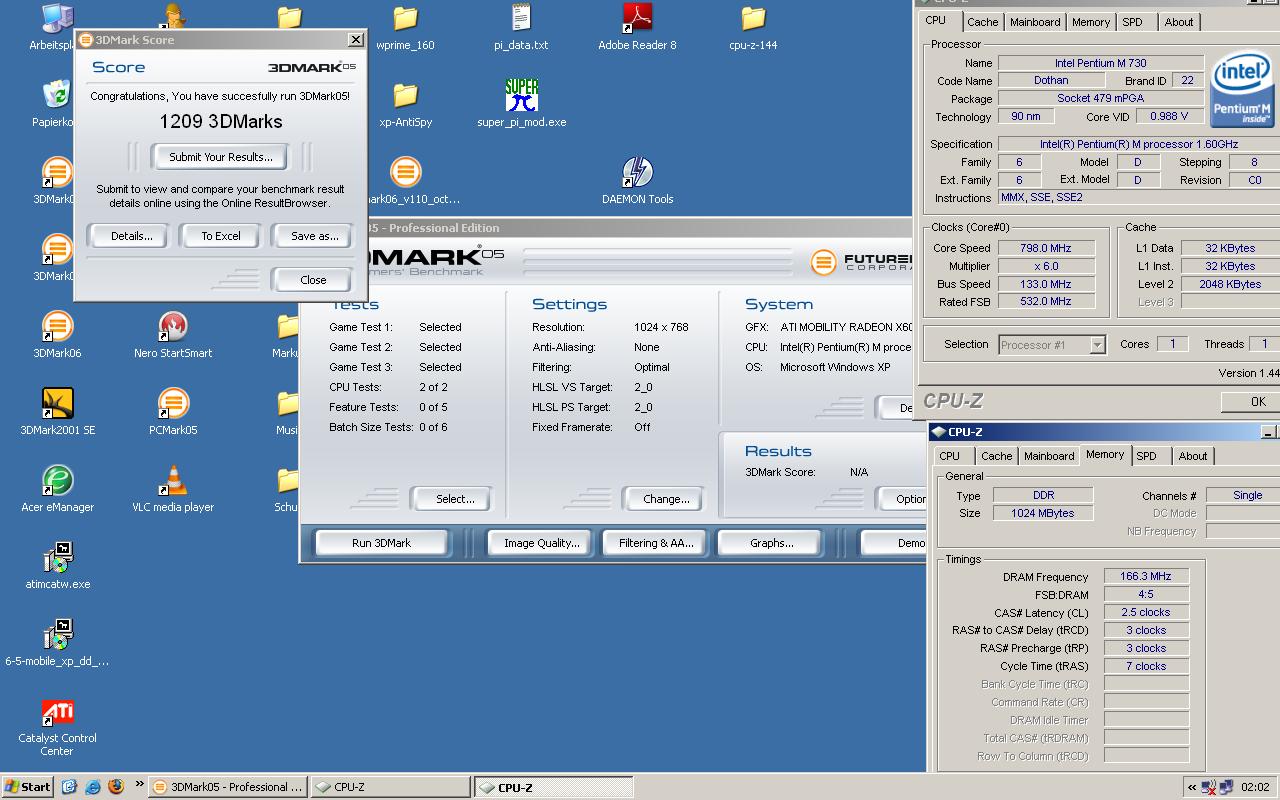The width and height of the screenshot is (1280, 800).
Task: Open the xp-AntiSpy folder
Action: (405, 95)
